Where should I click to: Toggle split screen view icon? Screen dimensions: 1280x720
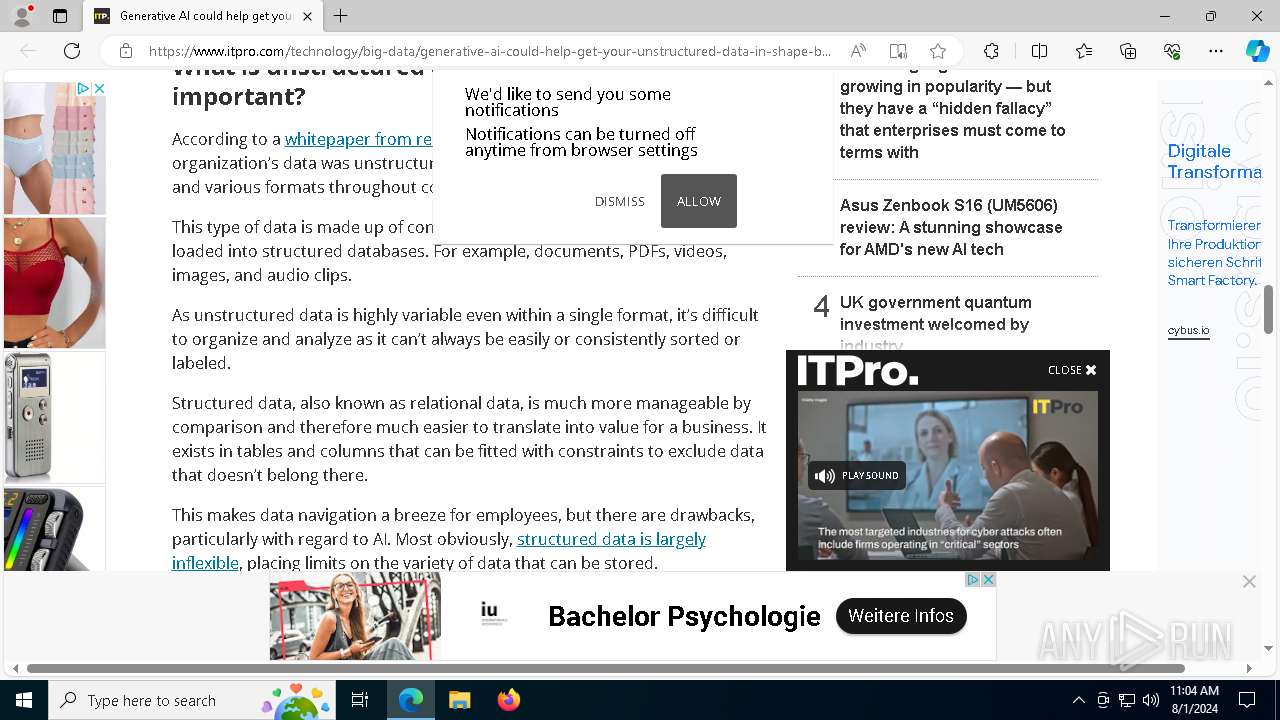[x=1039, y=51]
